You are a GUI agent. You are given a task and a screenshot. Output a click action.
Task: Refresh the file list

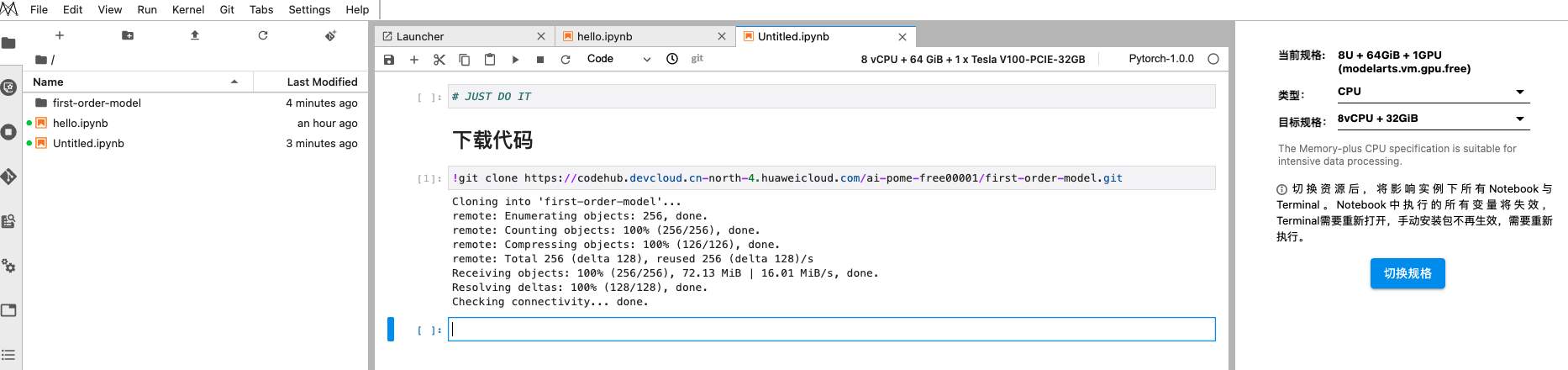coord(263,35)
